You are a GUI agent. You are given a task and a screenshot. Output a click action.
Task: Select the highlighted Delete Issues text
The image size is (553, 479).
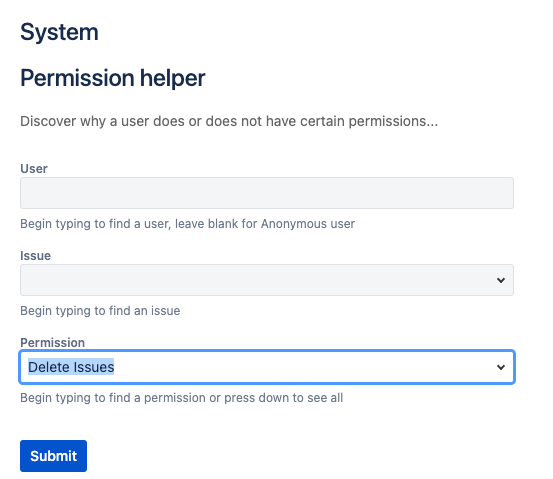click(71, 367)
